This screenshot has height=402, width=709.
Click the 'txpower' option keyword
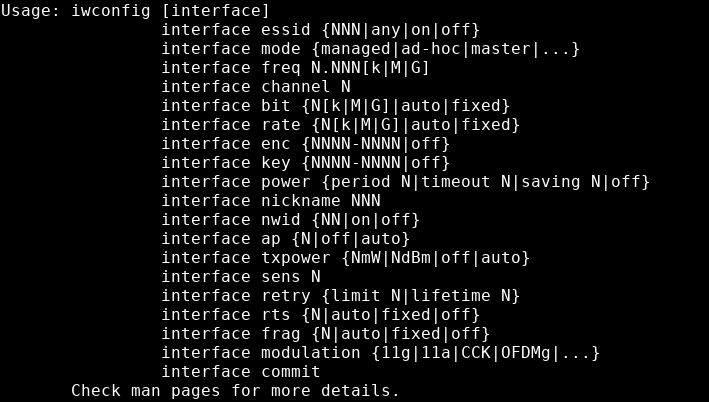(295, 258)
